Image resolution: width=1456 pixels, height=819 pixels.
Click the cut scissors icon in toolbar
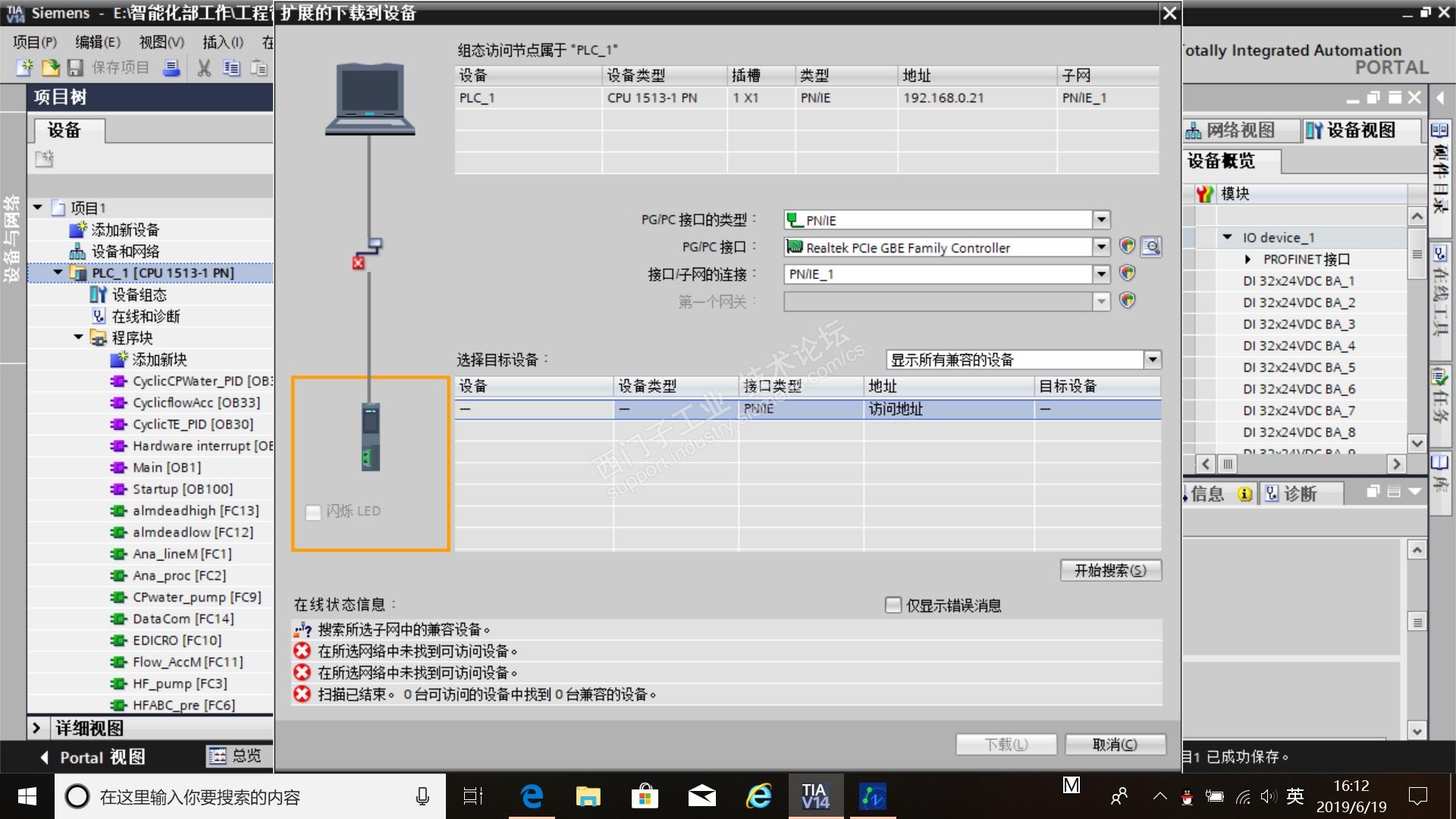pos(203,68)
